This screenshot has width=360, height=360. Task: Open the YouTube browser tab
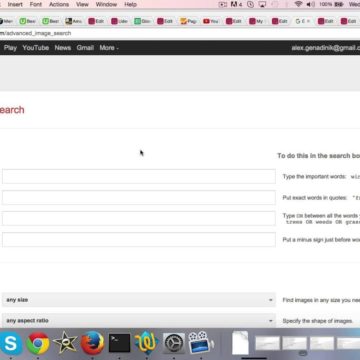pyautogui.click(x=211, y=21)
